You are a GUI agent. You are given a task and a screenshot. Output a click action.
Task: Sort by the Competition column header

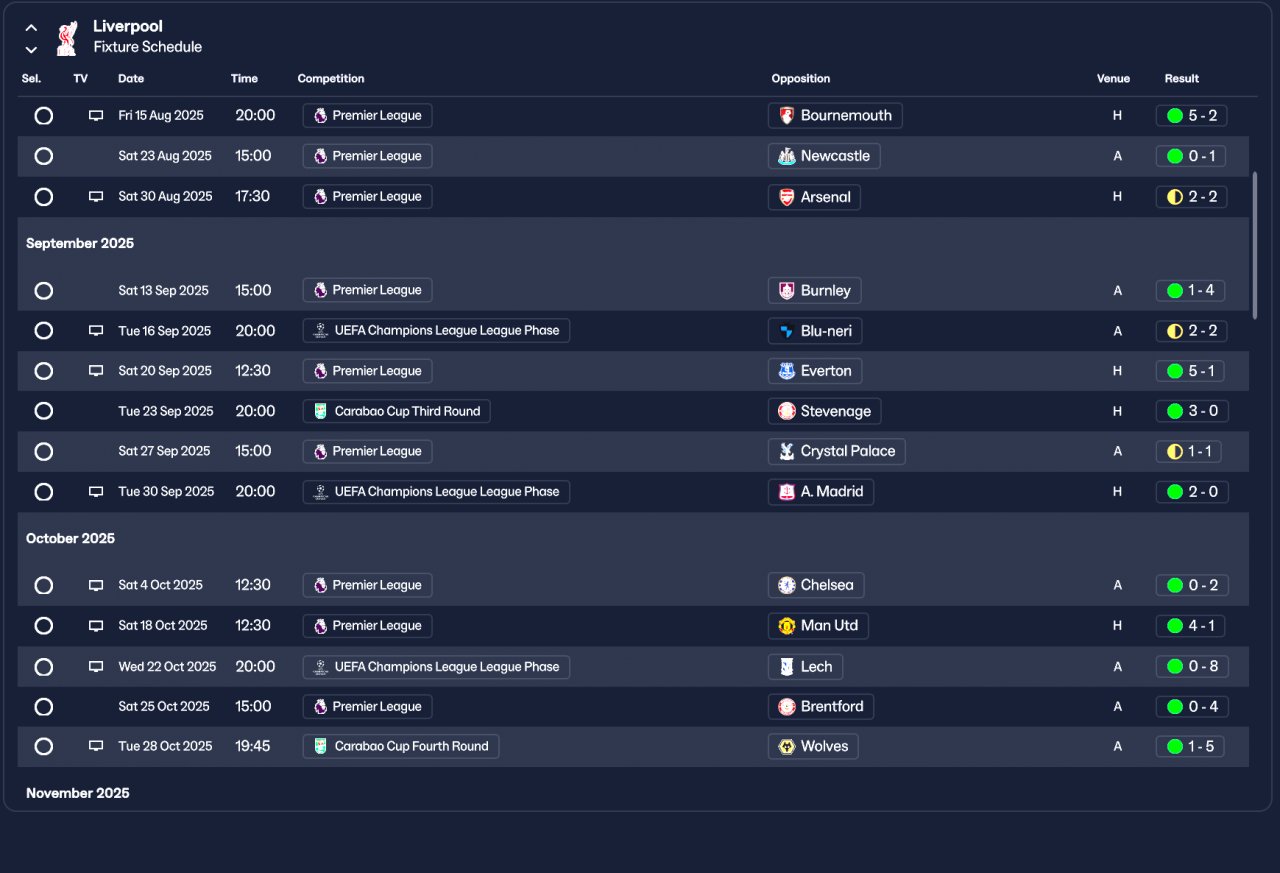[331, 79]
